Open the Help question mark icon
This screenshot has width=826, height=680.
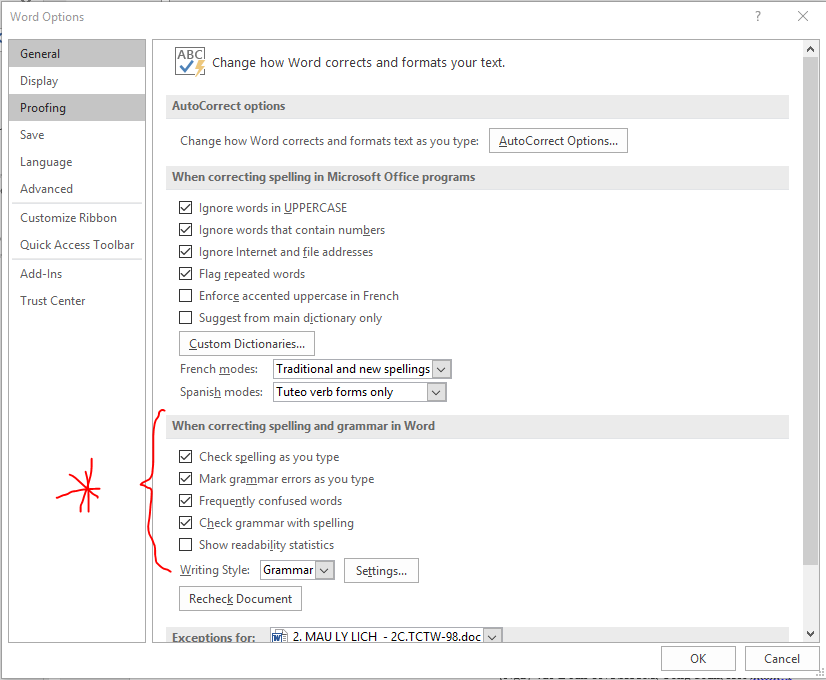(x=758, y=16)
